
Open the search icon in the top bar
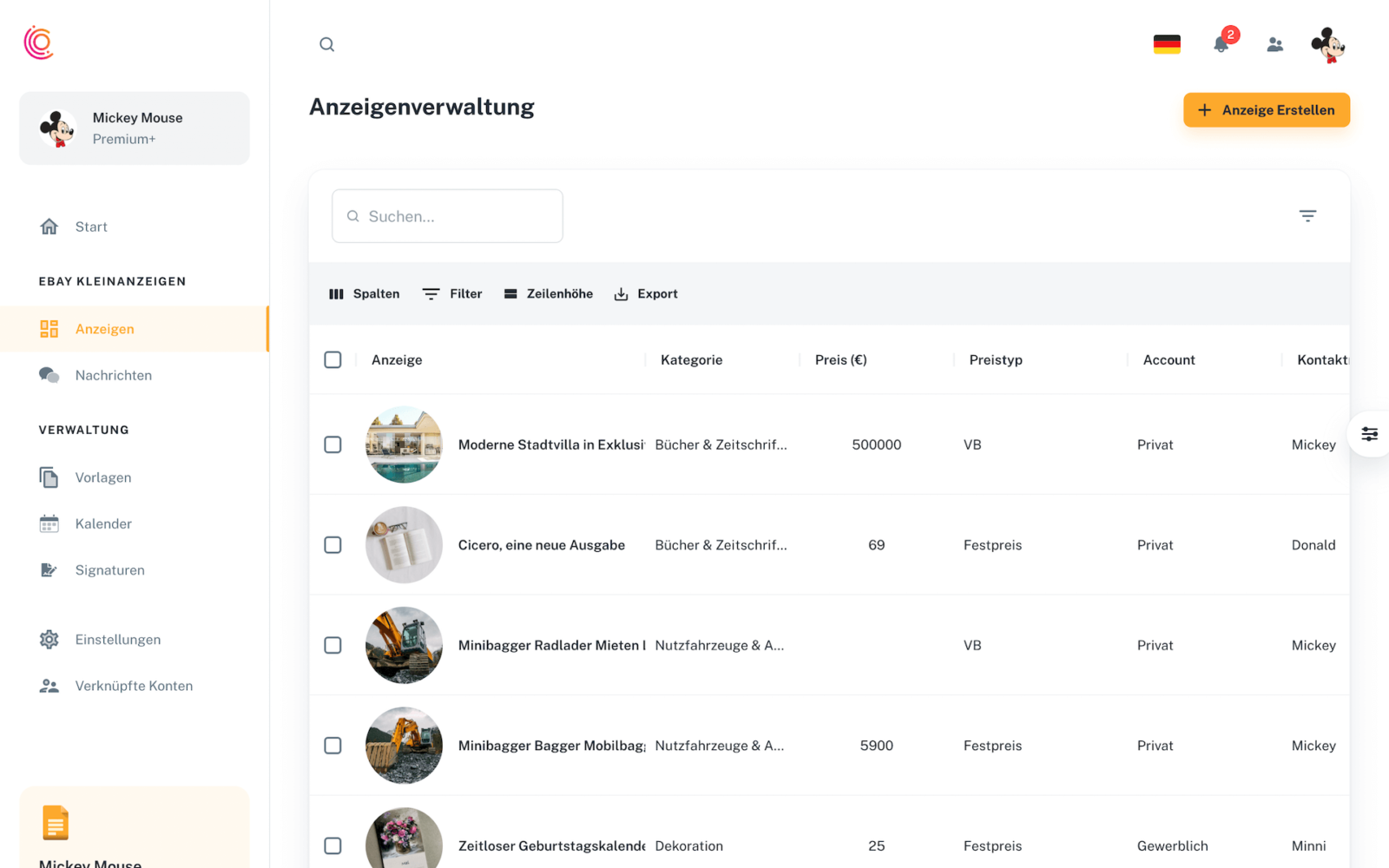[326, 44]
